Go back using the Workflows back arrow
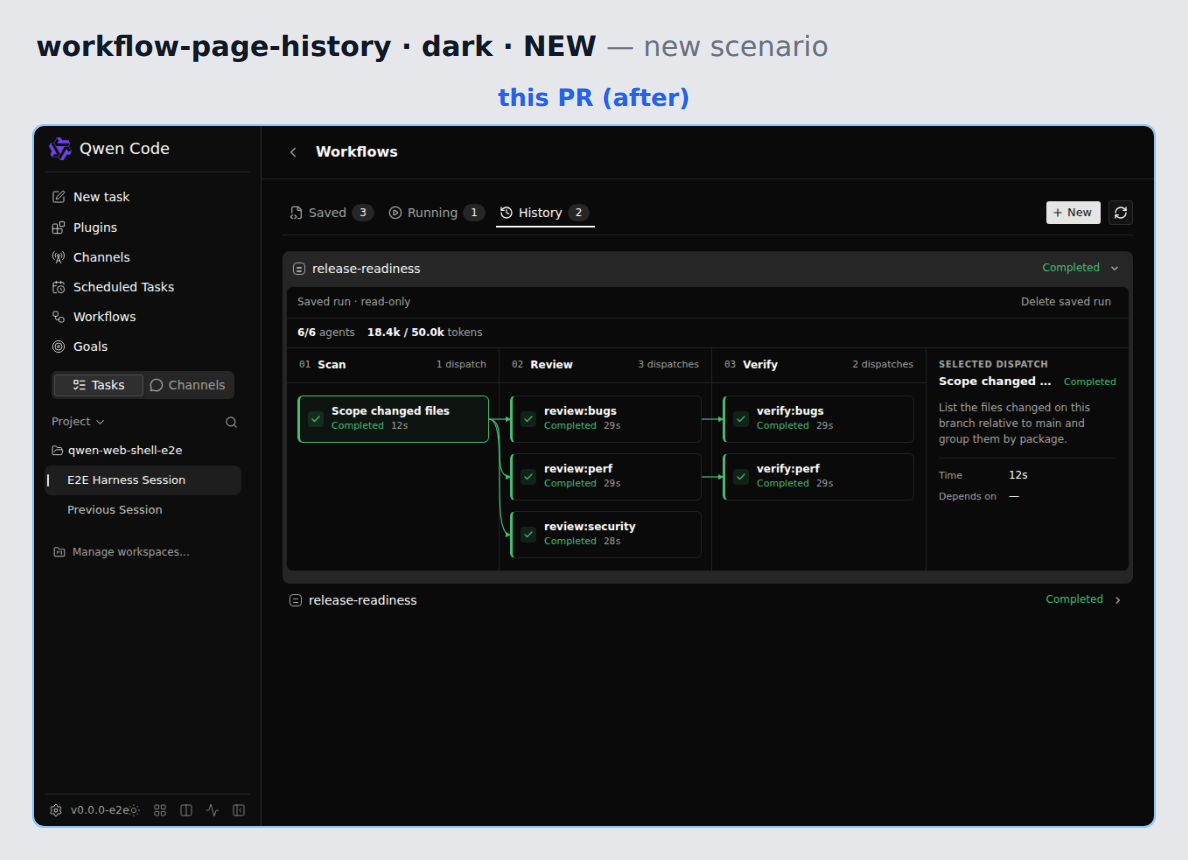Viewport: 1188px width, 860px height. pyautogui.click(x=293, y=152)
